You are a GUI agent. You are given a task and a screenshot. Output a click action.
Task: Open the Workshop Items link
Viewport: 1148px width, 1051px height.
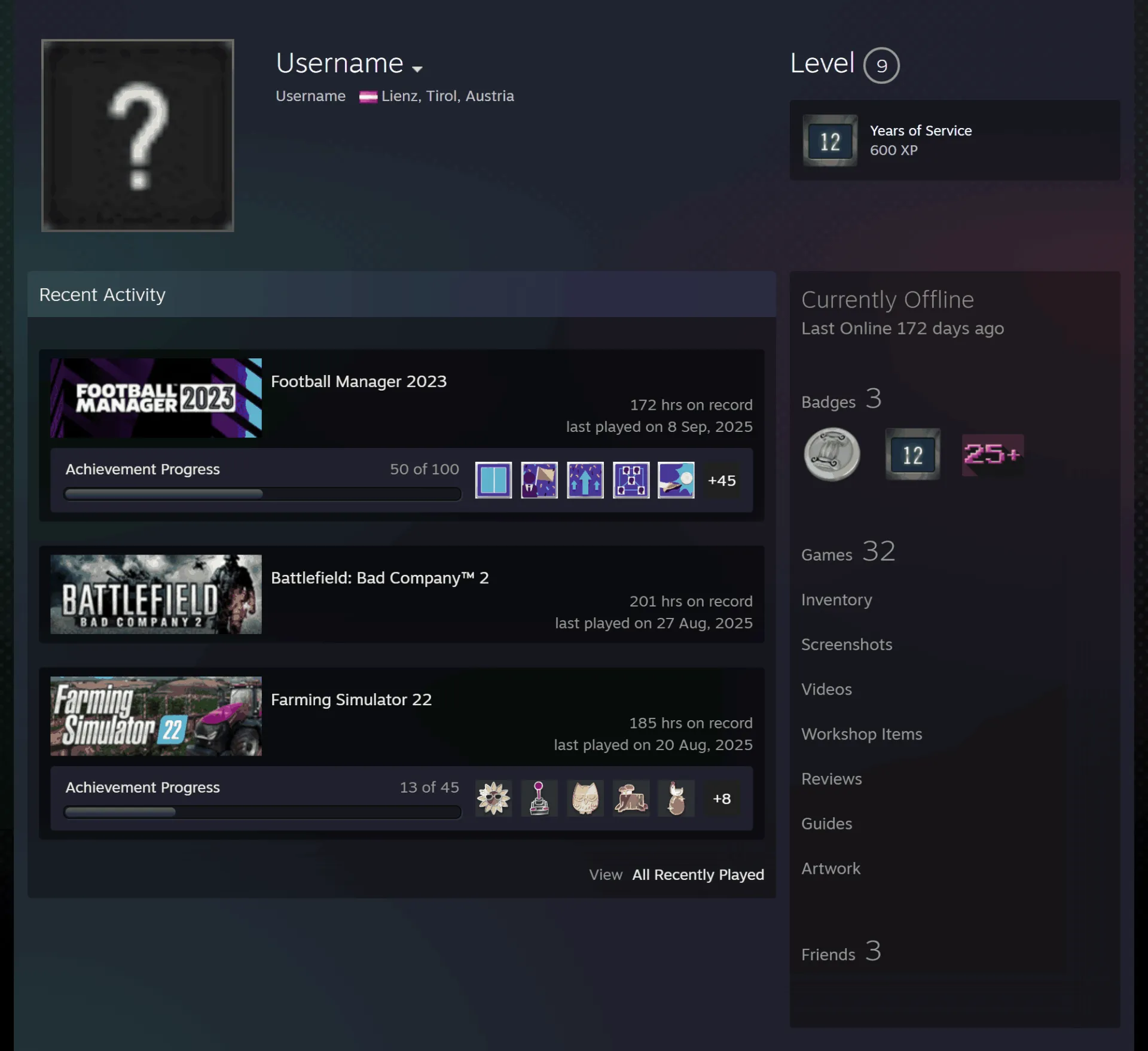tap(862, 734)
